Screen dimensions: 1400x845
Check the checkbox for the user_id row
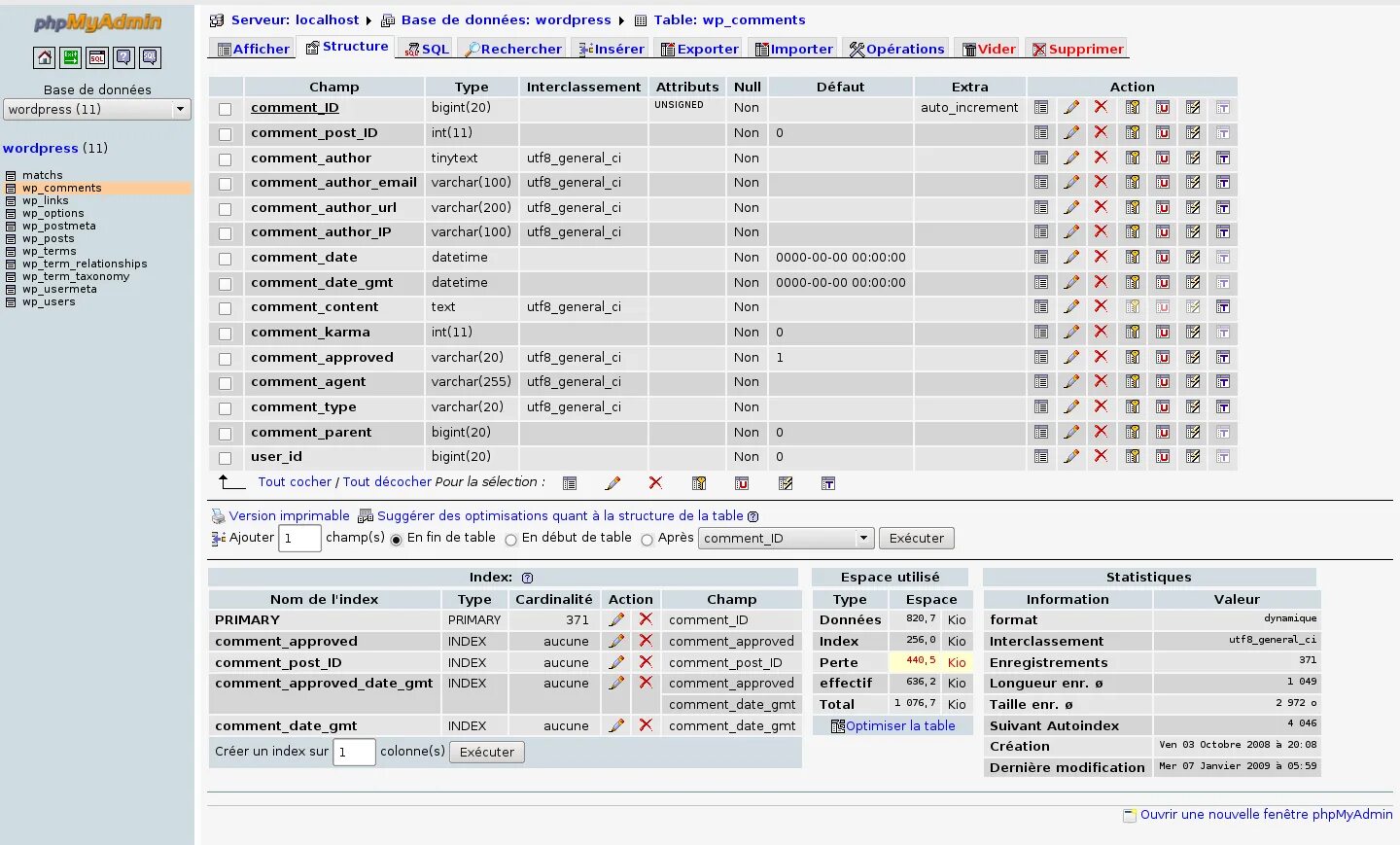(x=225, y=456)
